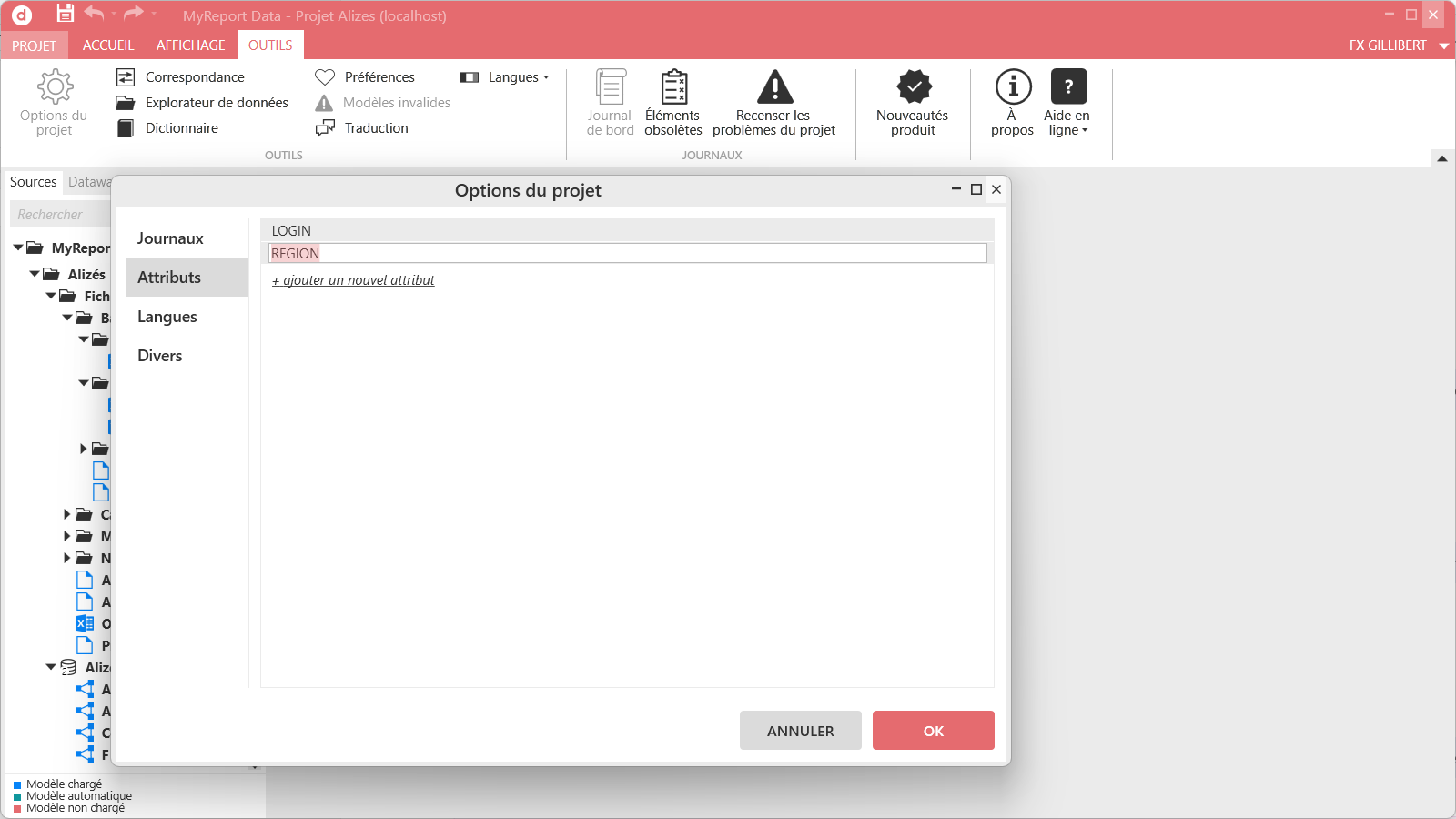This screenshot has width=1456, height=819.
Task: Open user menu FX GILLIBERT
Action: click(1398, 45)
